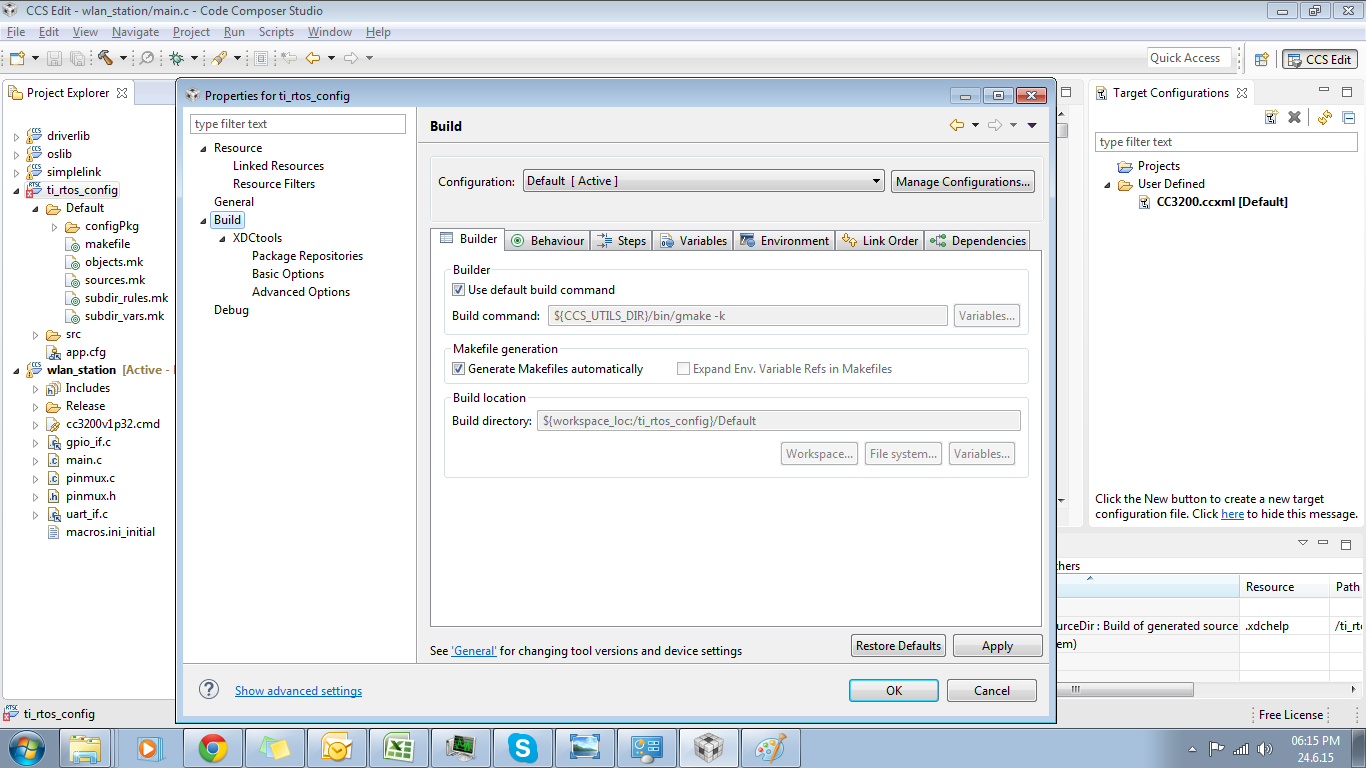Uncheck Generate Makefiles automatically
Screen dimensions: 1372x784
point(459,369)
